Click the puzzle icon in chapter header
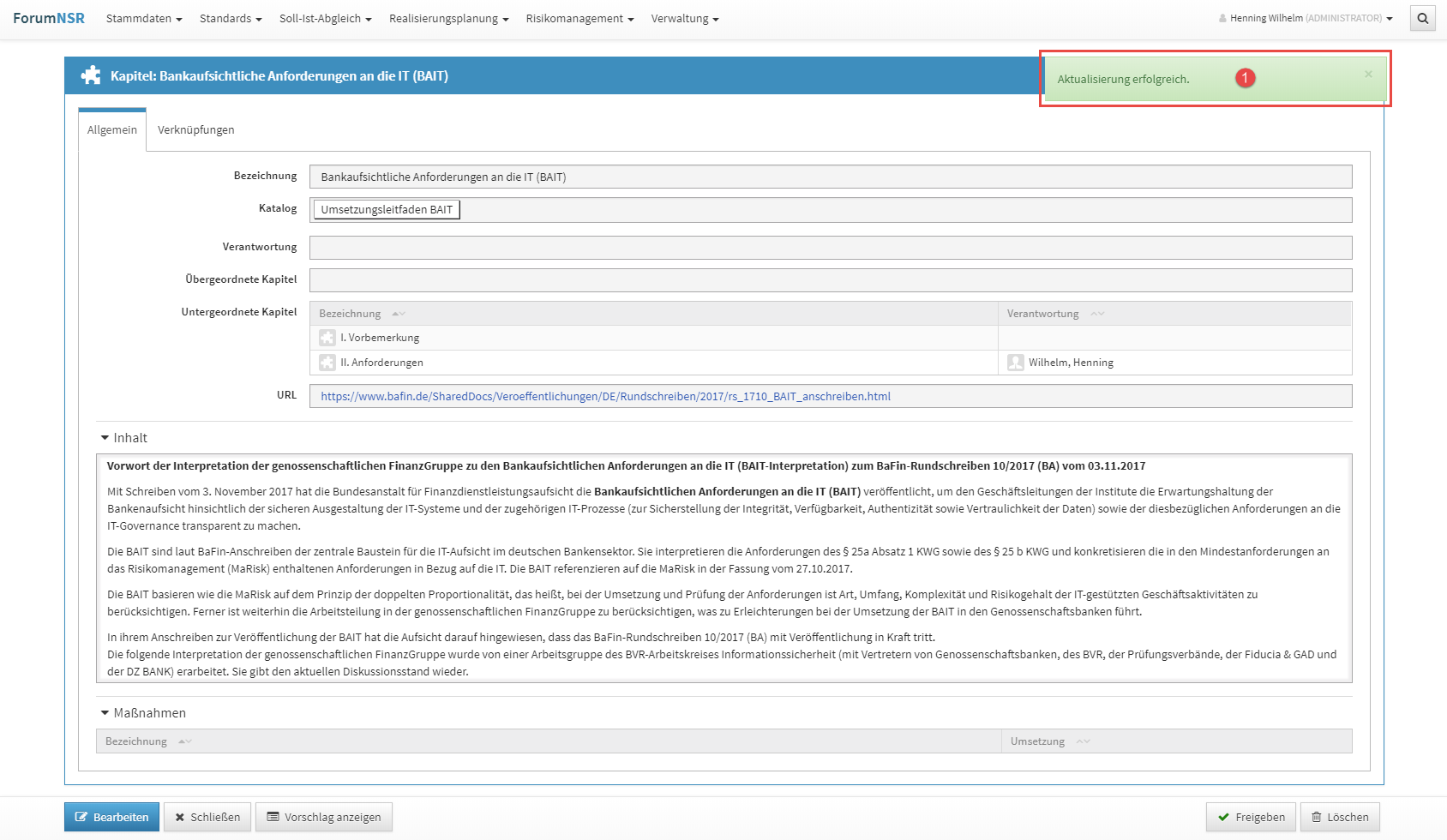The width and height of the screenshot is (1447, 840). click(90, 75)
